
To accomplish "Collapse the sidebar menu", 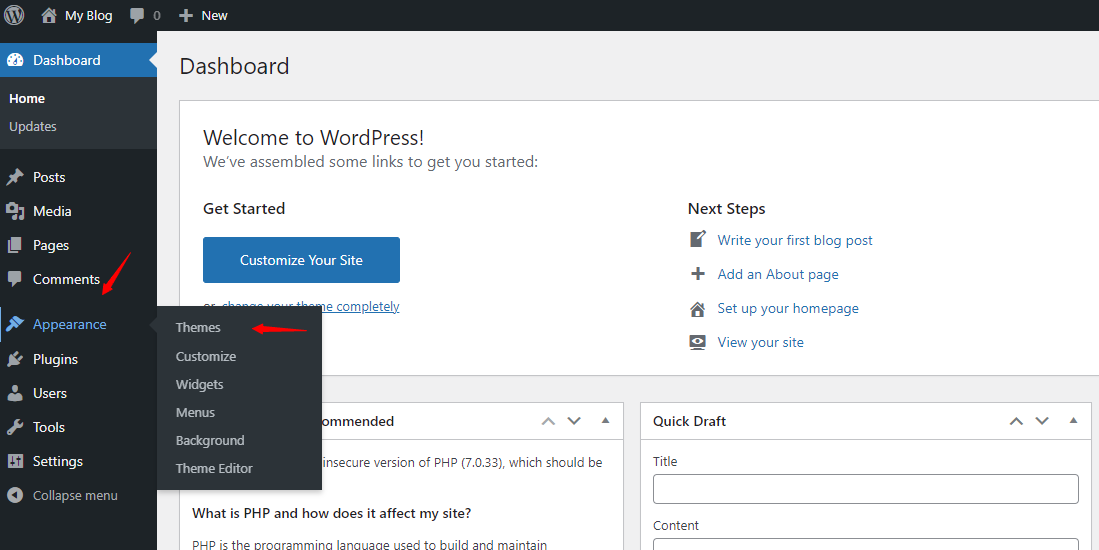I will click(x=62, y=495).
